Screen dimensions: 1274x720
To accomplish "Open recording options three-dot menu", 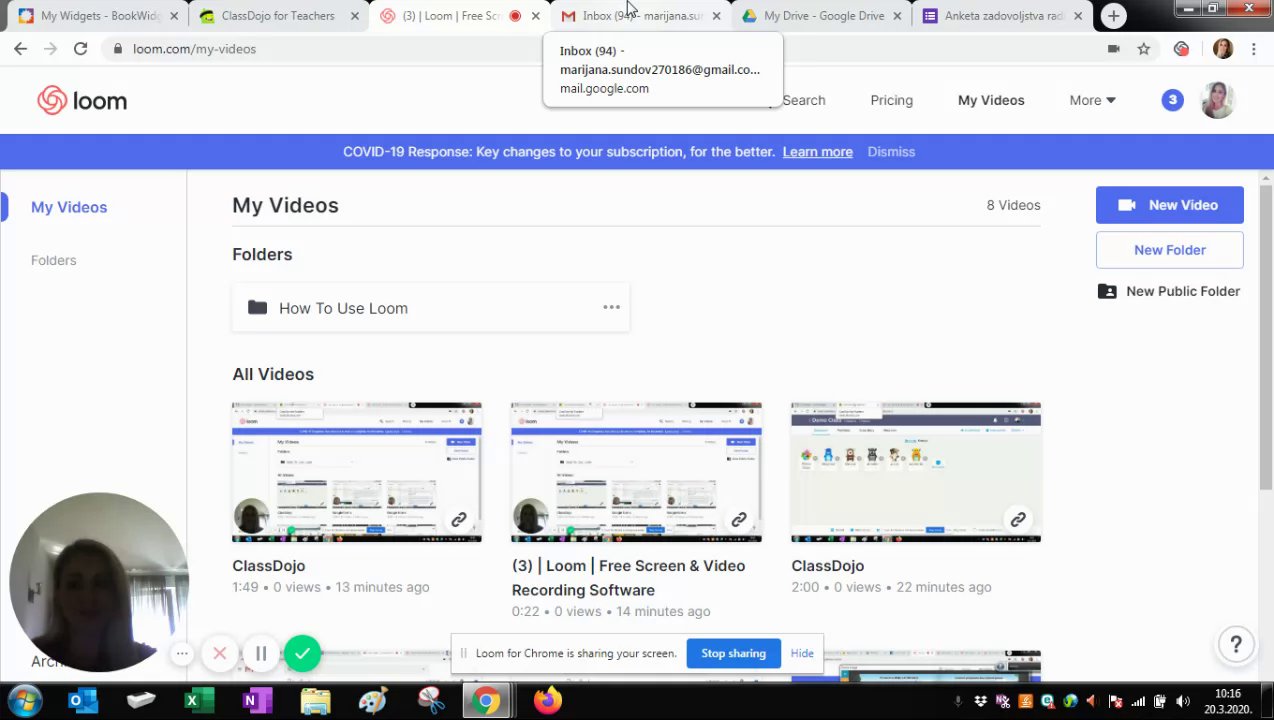I will click(182, 654).
